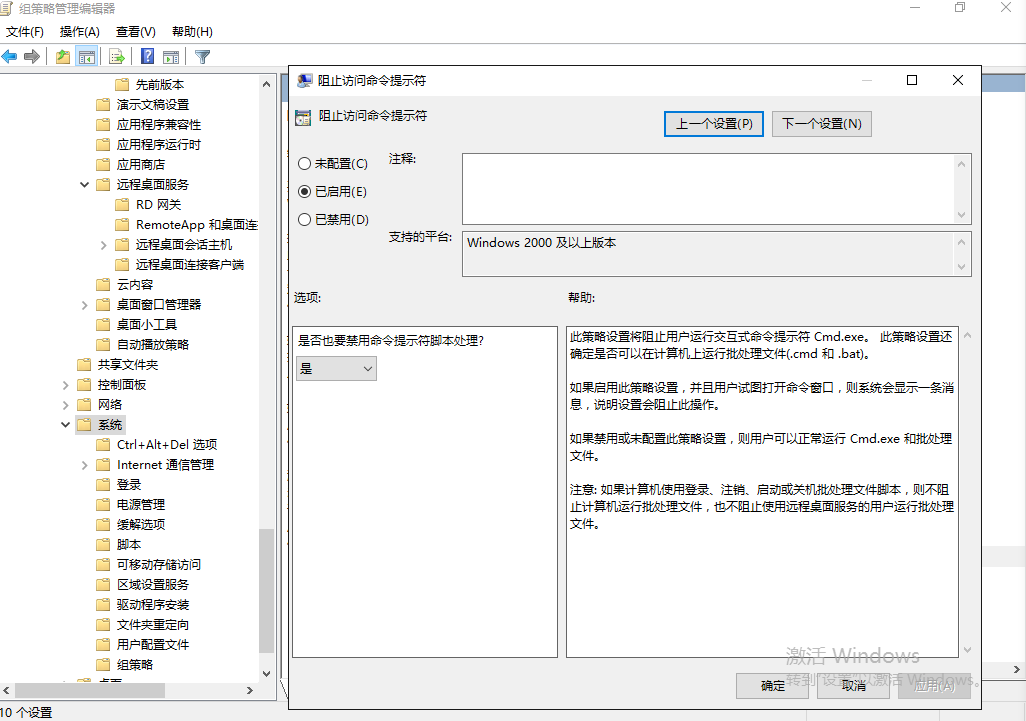Click the policy icon in dialog title bar
The height and width of the screenshot is (721, 1026).
(x=304, y=80)
